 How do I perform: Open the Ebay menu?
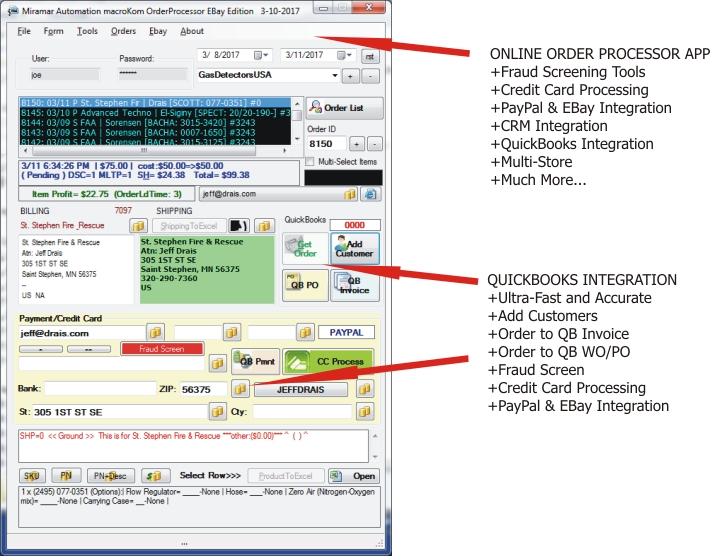pos(158,31)
